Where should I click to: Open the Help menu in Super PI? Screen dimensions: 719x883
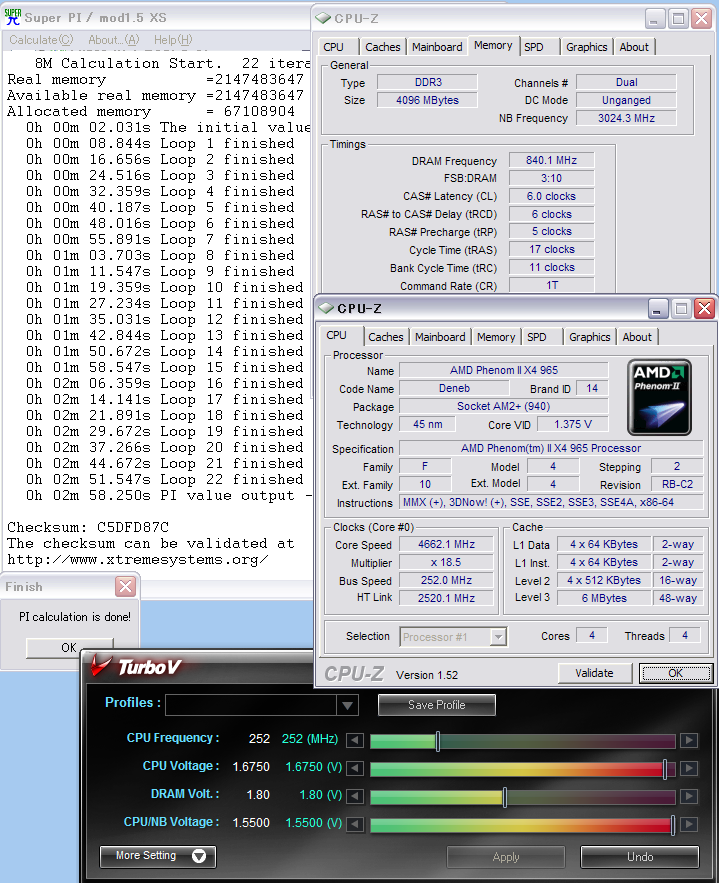coord(173,40)
